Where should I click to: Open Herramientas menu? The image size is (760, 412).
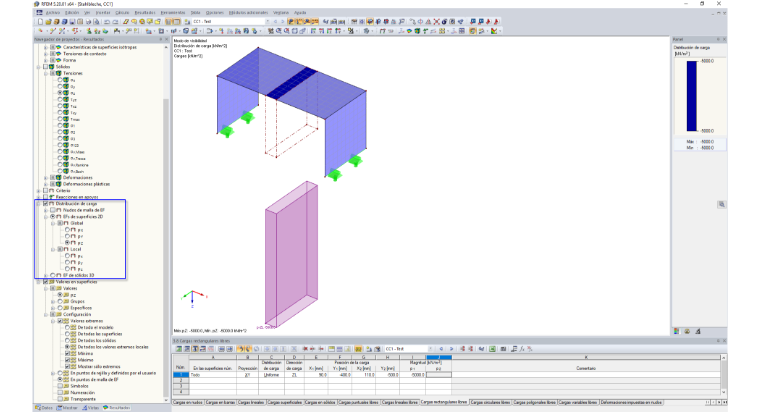pos(173,13)
